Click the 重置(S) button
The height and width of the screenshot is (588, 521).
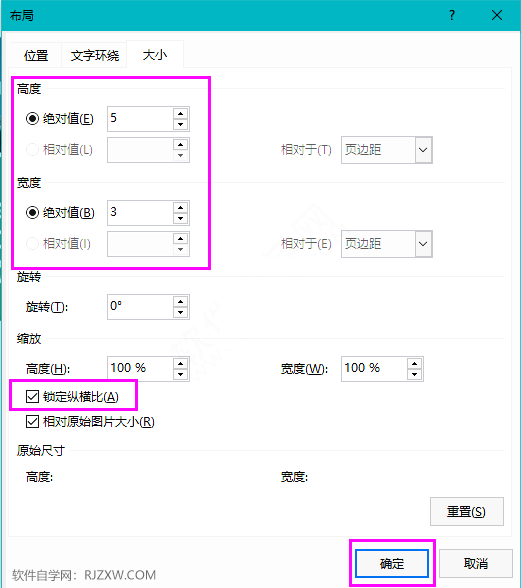[467, 512]
